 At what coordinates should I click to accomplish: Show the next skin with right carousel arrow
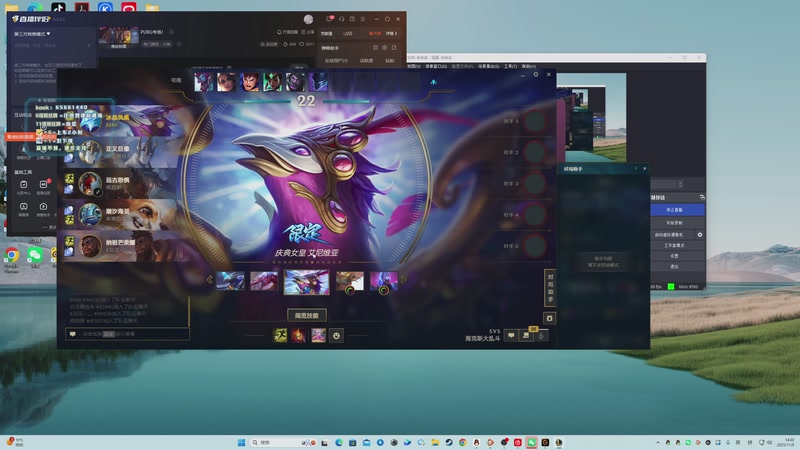[x=404, y=280]
